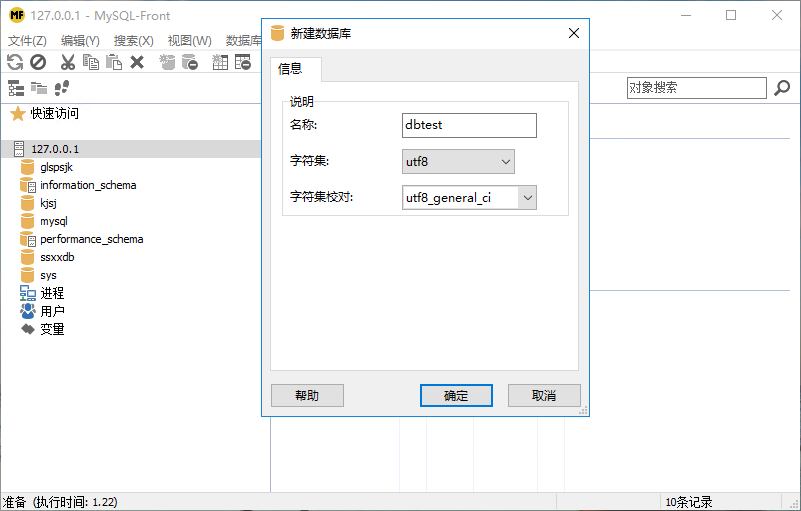This screenshot has height=511, width=801.
Task: Click the New Table toolbar icon
Action: 220,62
